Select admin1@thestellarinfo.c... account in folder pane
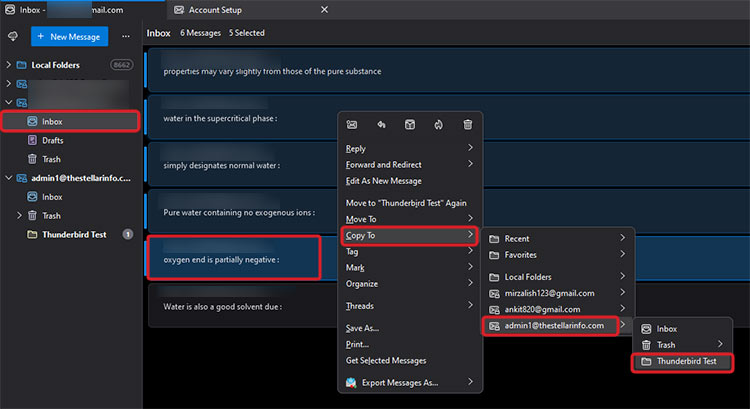Viewport: 750px width, 409px height. tap(81, 178)
